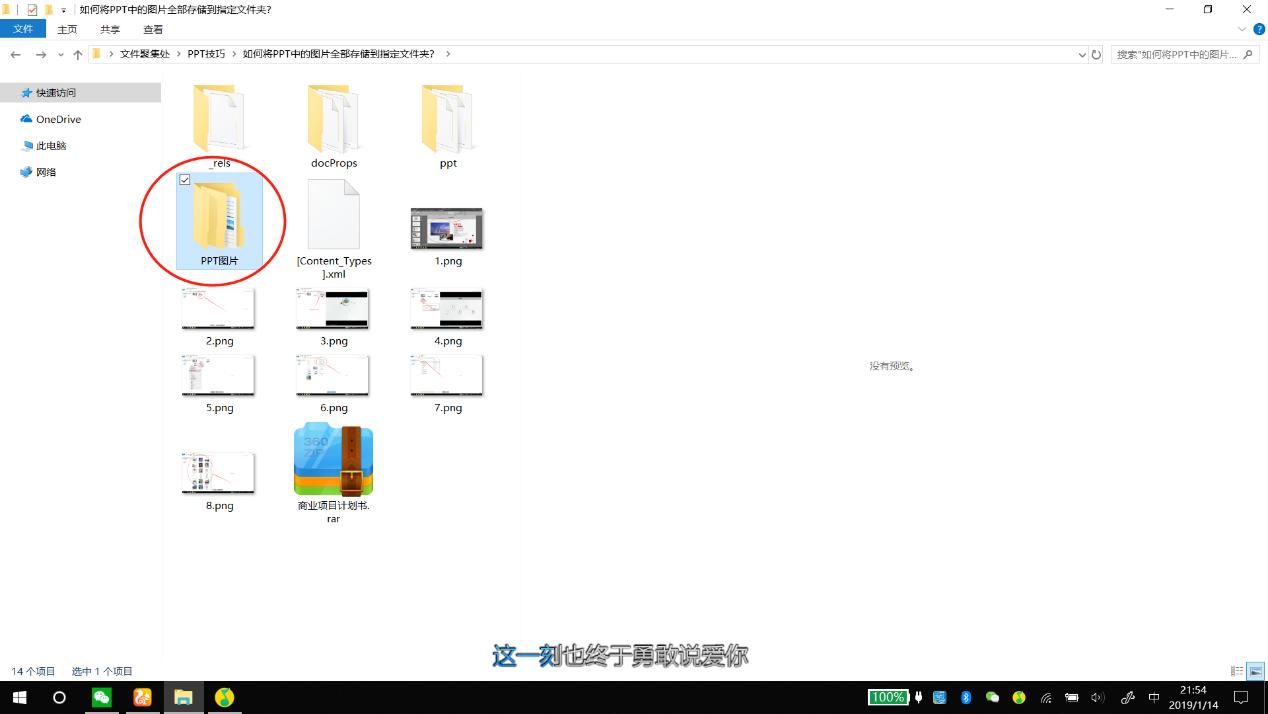Screen dimensions: 1268x714
Task: Click the Wi-Fi network tray icon
Action: click(x=1045, y=697)
